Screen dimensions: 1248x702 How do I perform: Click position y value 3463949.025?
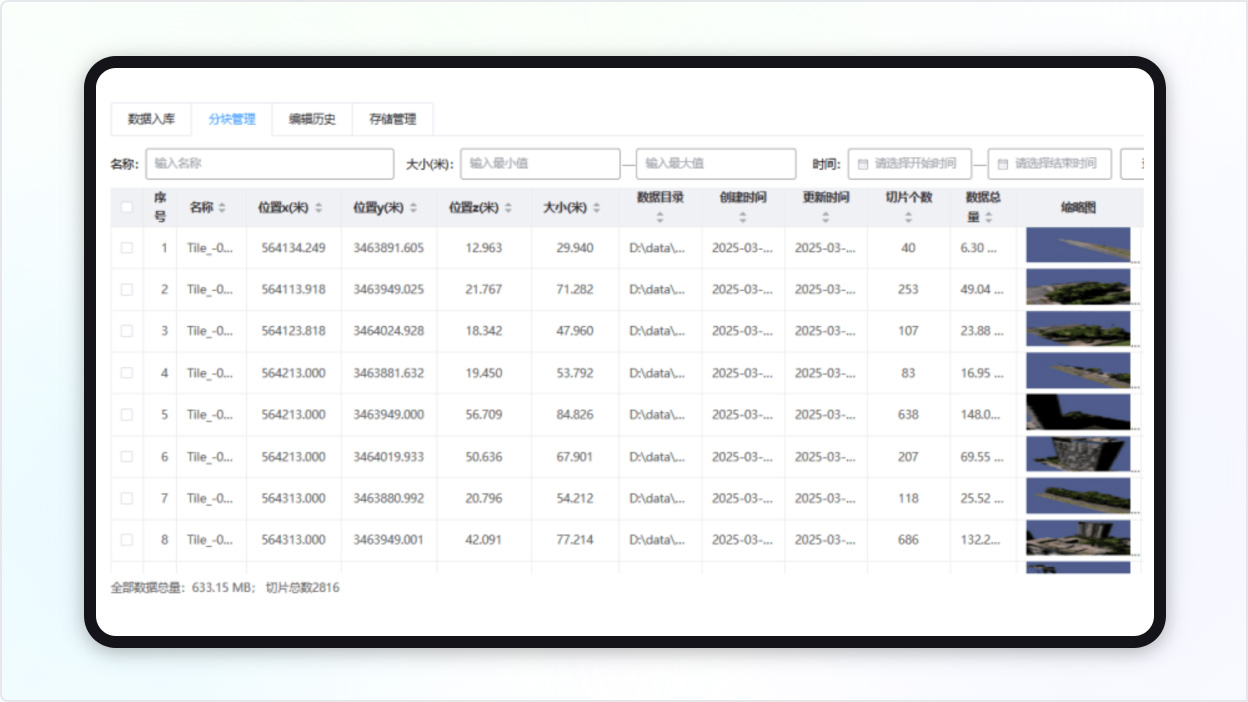pos(388,290)
